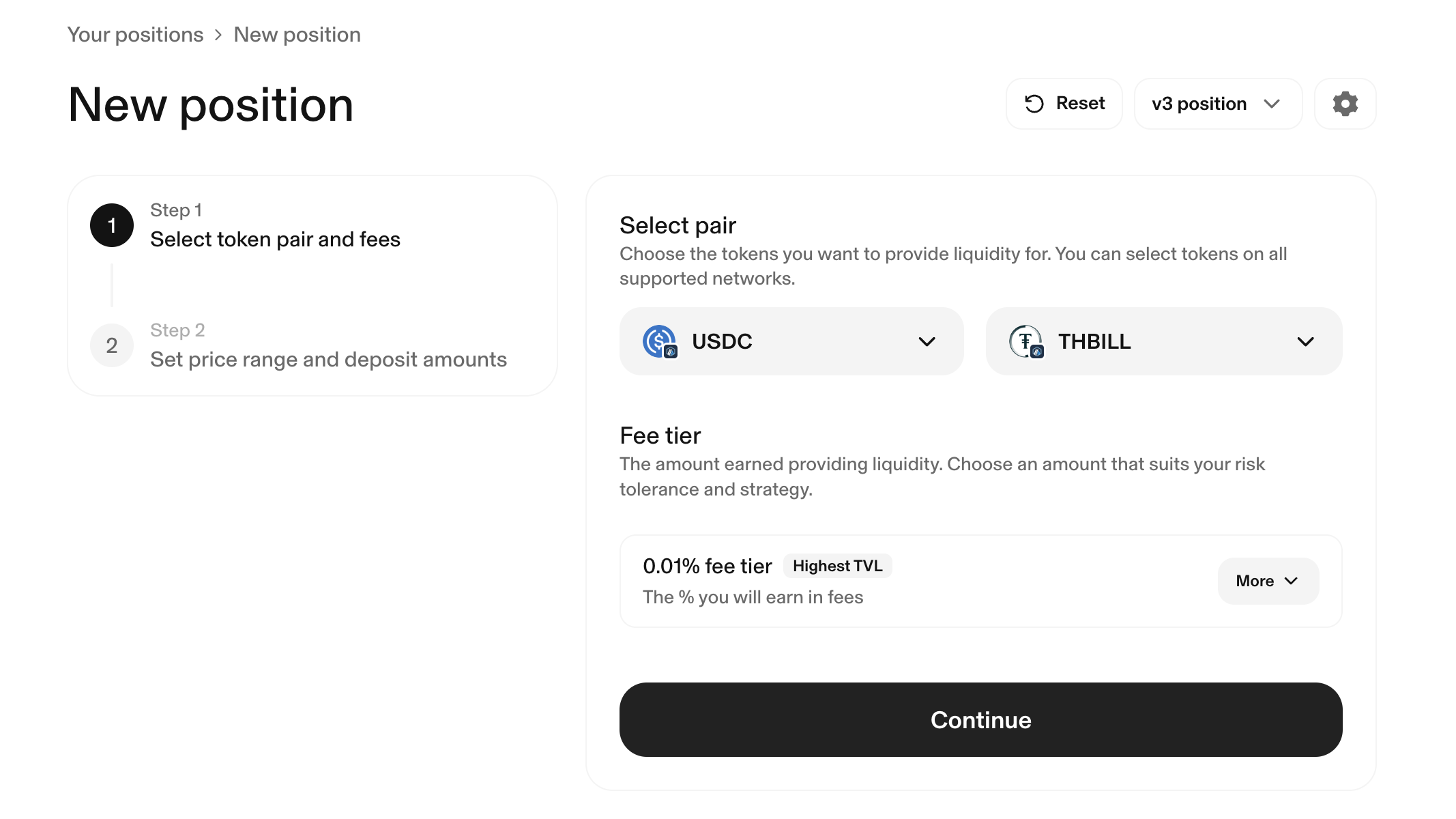This screenshot has width=1456, height=819.
Task: Select step 'Select token pair and fees'
Action: [x=275, y=240]
